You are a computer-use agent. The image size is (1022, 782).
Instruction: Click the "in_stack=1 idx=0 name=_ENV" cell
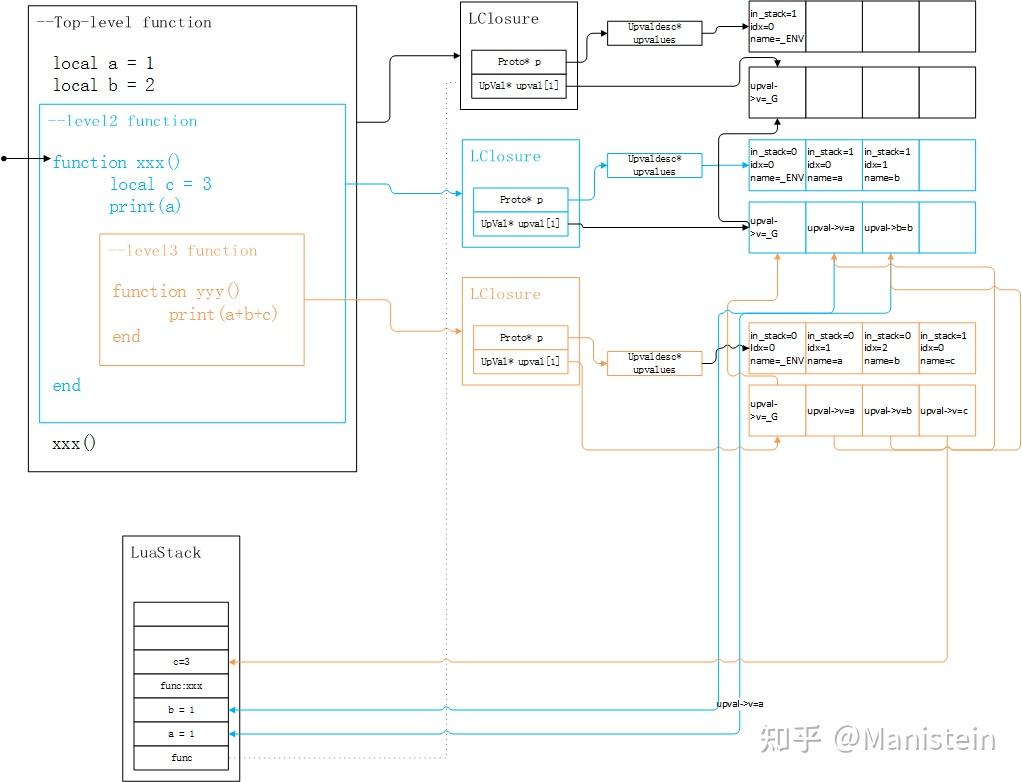777,27
